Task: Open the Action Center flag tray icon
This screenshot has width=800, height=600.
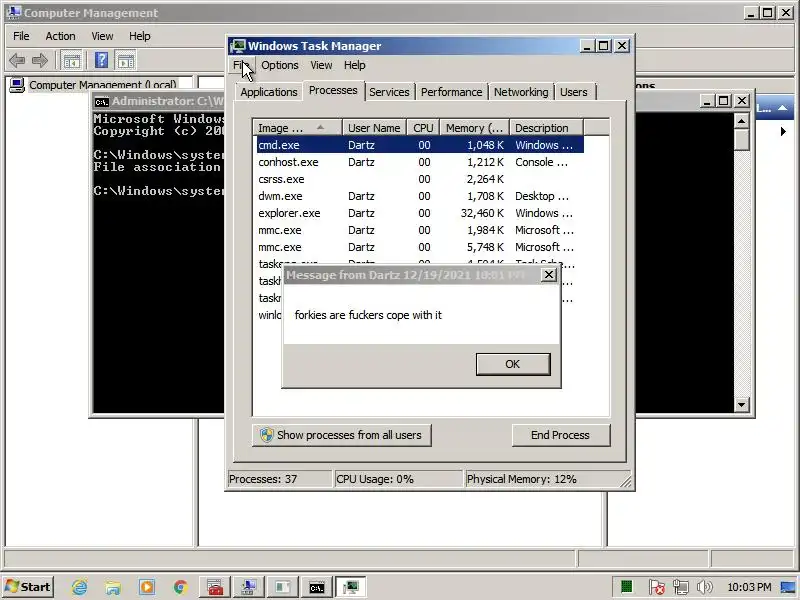Action: (657, 587)
